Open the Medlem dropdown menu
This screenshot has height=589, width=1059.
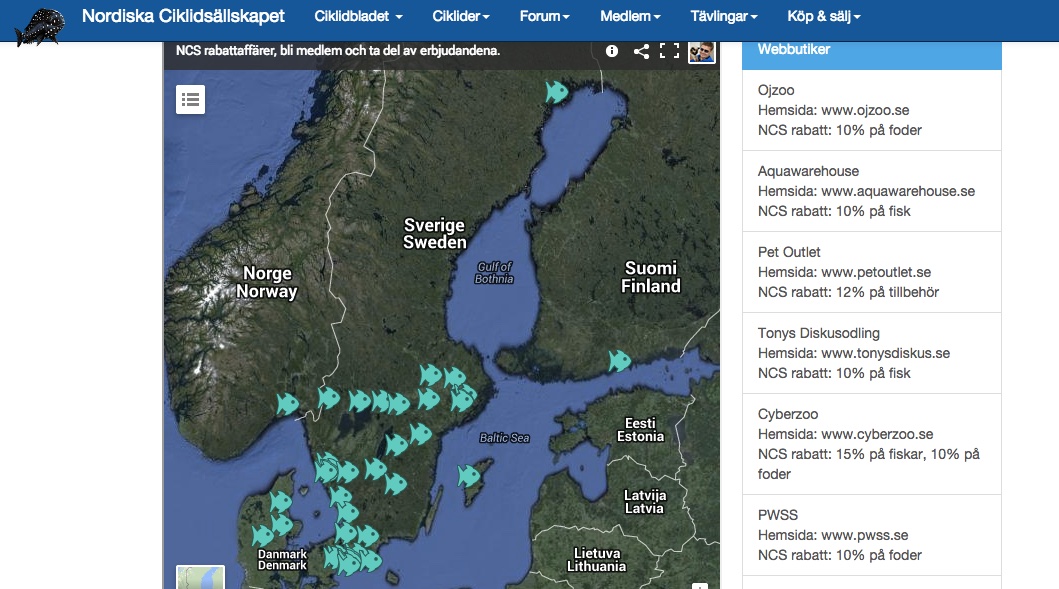tap(630, 16)
